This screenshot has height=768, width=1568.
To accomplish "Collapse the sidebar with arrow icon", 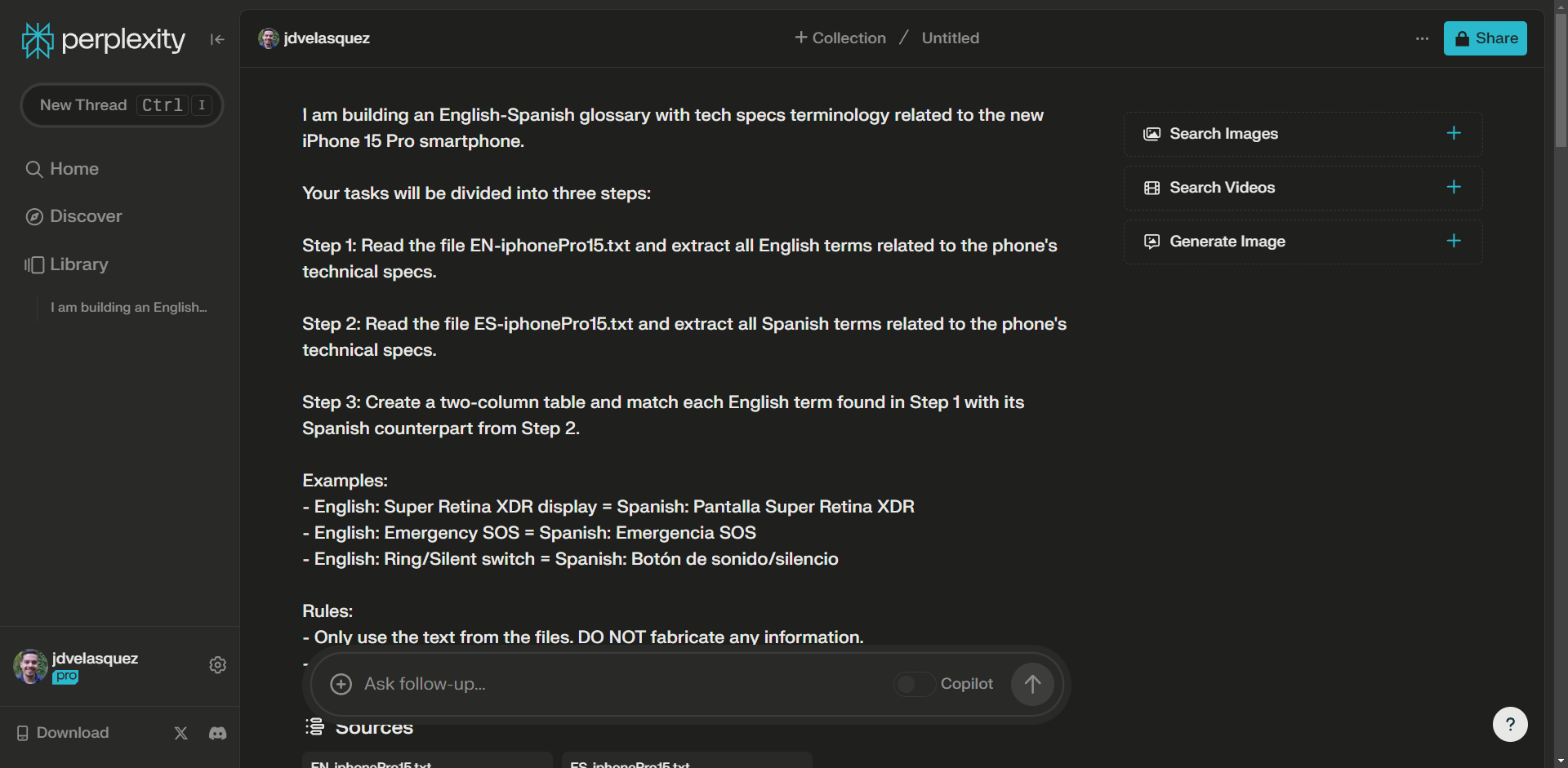I will point(217,39).
